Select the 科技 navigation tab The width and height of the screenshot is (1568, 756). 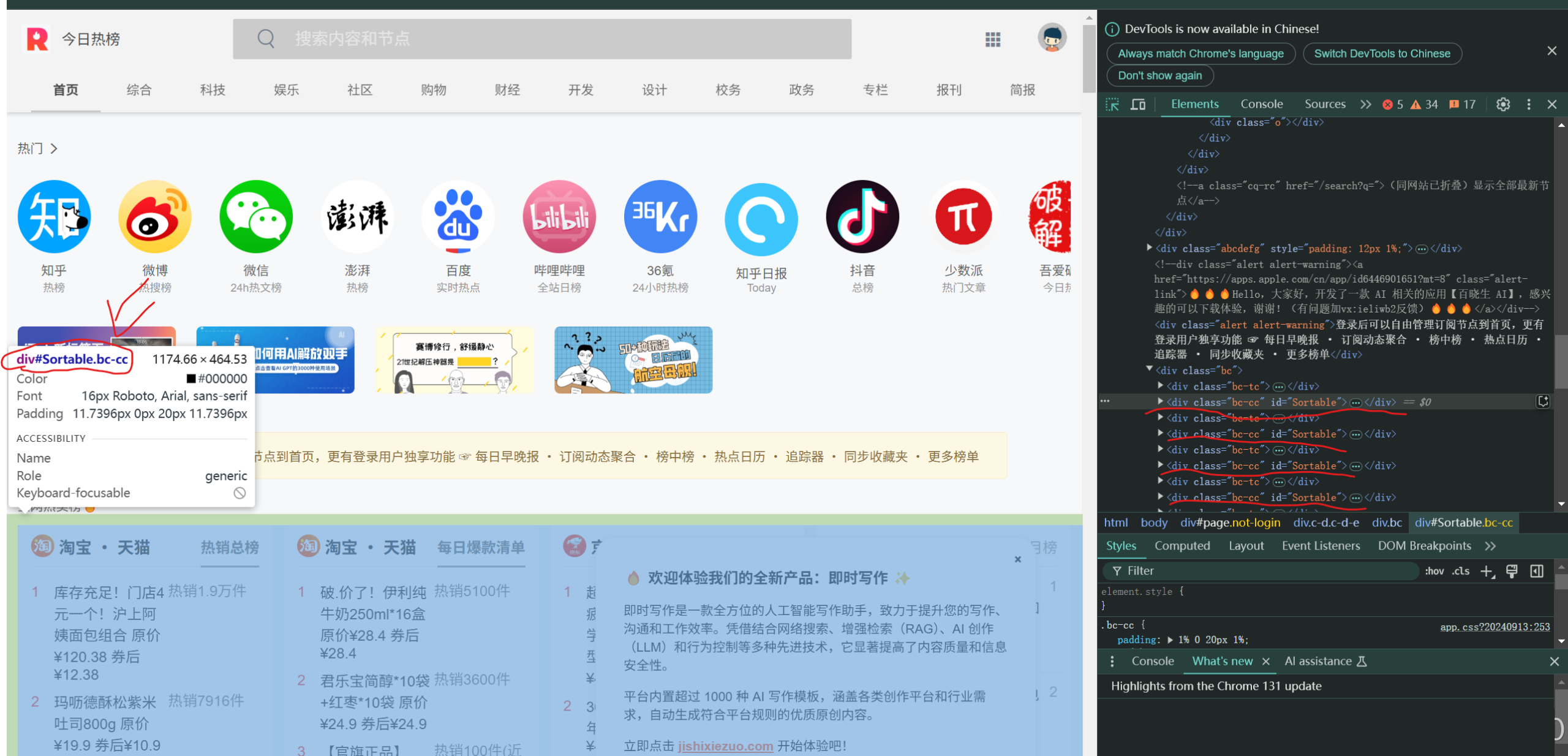[213, 90]
